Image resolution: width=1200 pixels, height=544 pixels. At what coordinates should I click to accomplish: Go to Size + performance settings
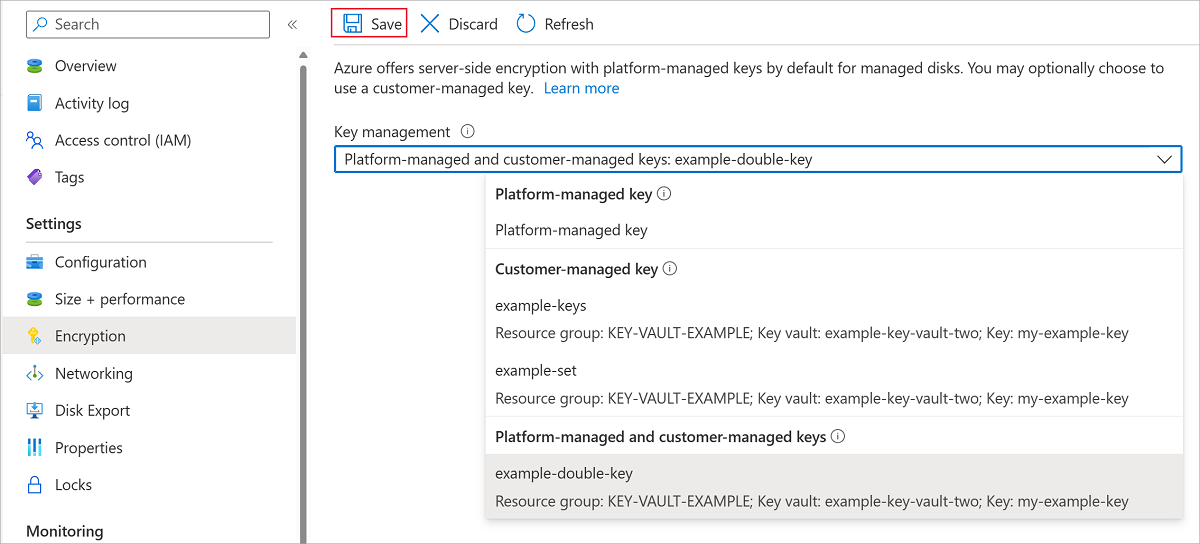119,299
